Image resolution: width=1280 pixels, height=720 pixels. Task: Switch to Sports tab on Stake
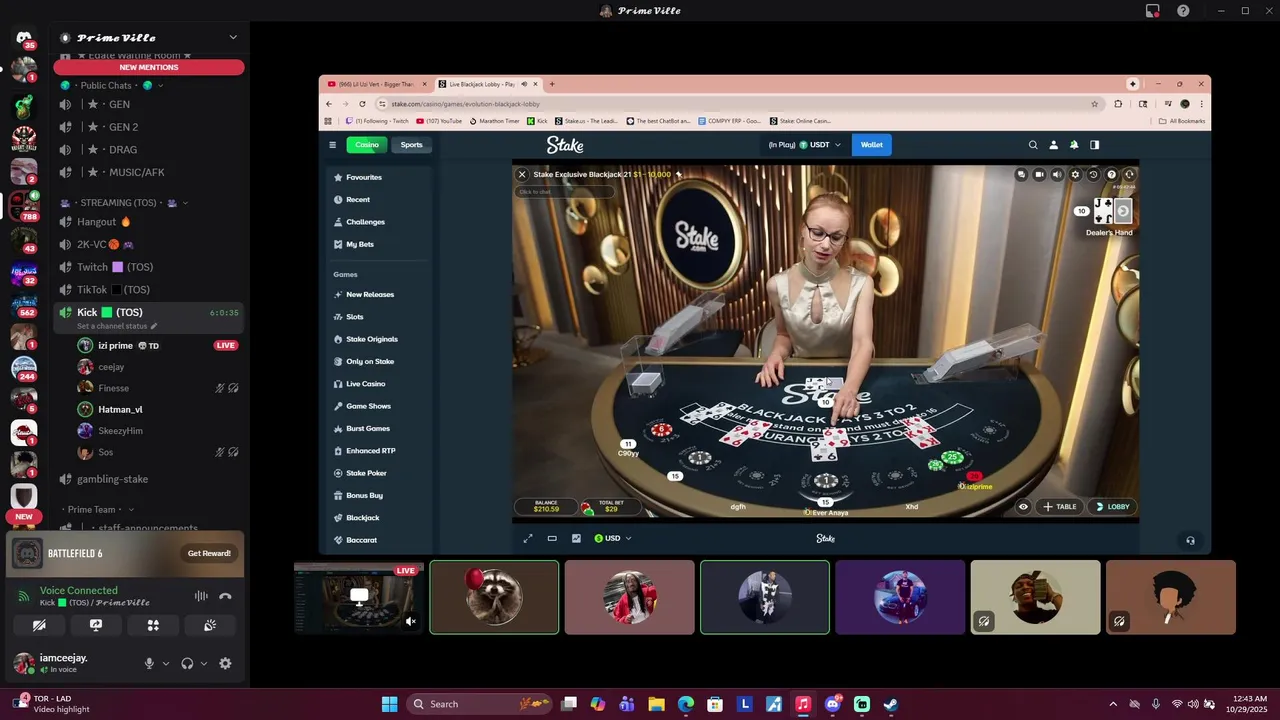click(x=411, y=145)
